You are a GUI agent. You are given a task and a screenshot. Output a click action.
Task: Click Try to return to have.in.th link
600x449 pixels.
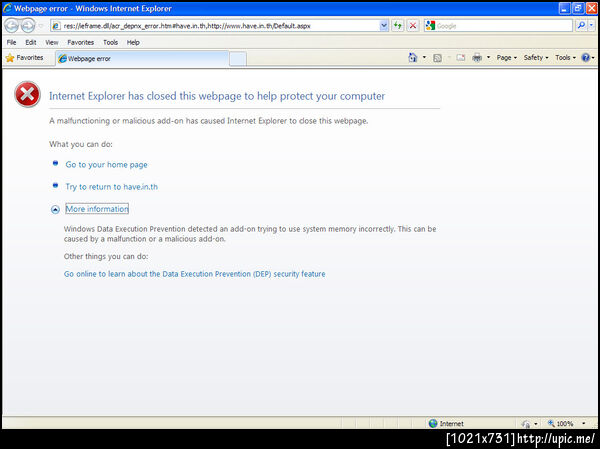(x=111, y=187)
